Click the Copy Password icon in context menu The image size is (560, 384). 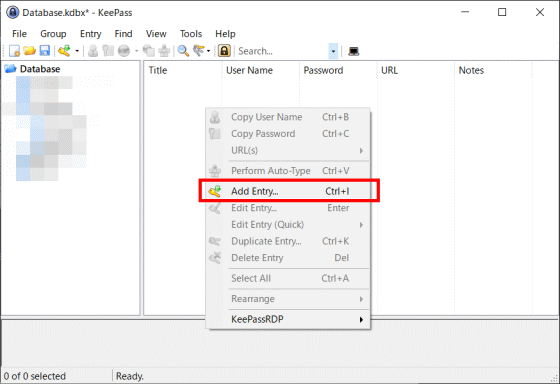(215, 134)
